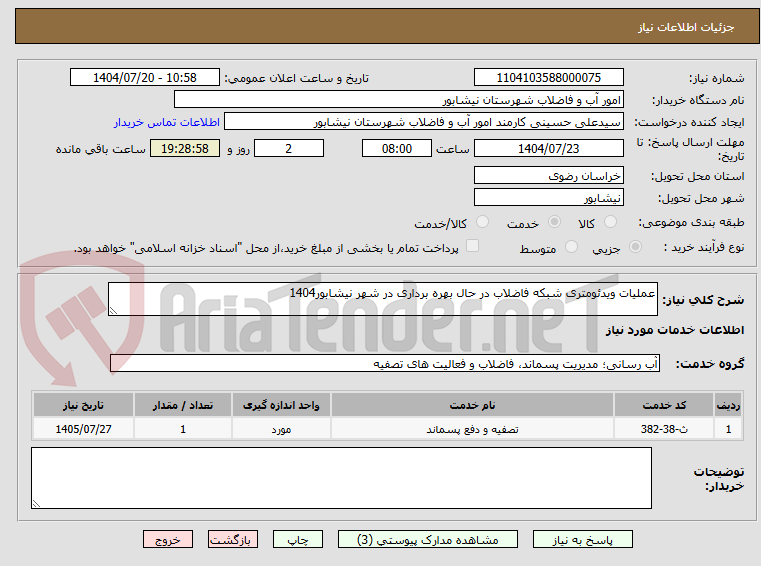
Task: Click the گروه خدمت field
Action: [x=385, y=363]
